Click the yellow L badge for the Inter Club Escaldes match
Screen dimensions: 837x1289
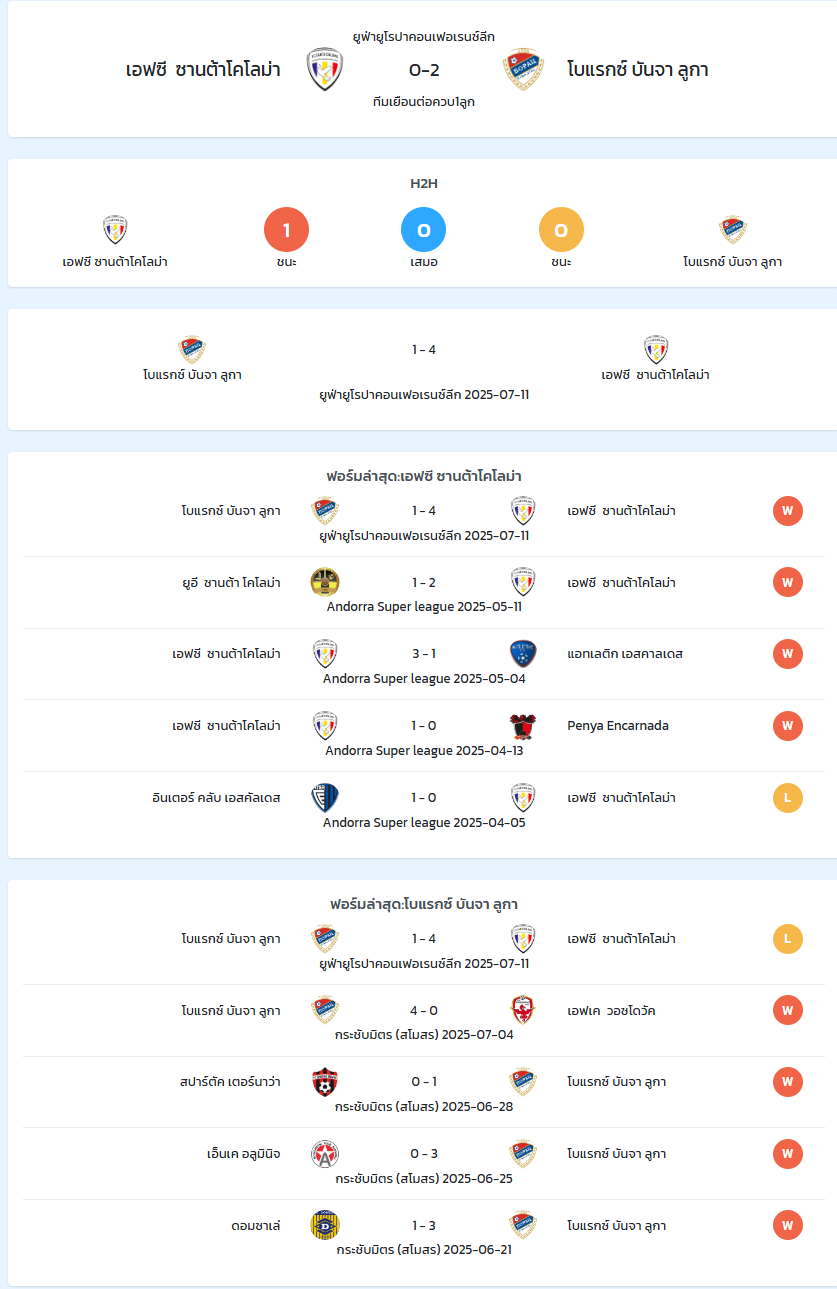pos(788,797)
